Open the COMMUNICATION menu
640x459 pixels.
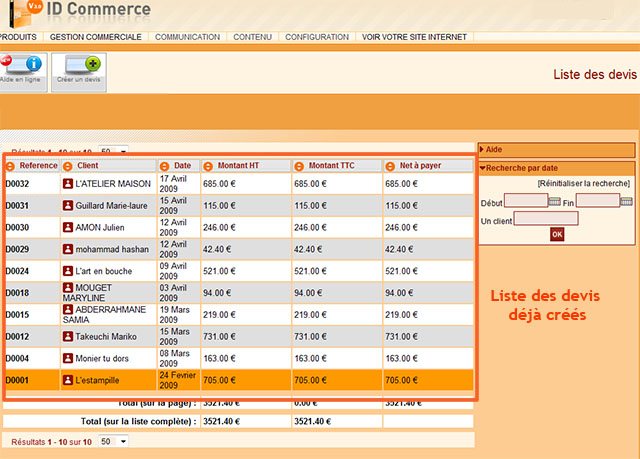(x=187, y=37)
